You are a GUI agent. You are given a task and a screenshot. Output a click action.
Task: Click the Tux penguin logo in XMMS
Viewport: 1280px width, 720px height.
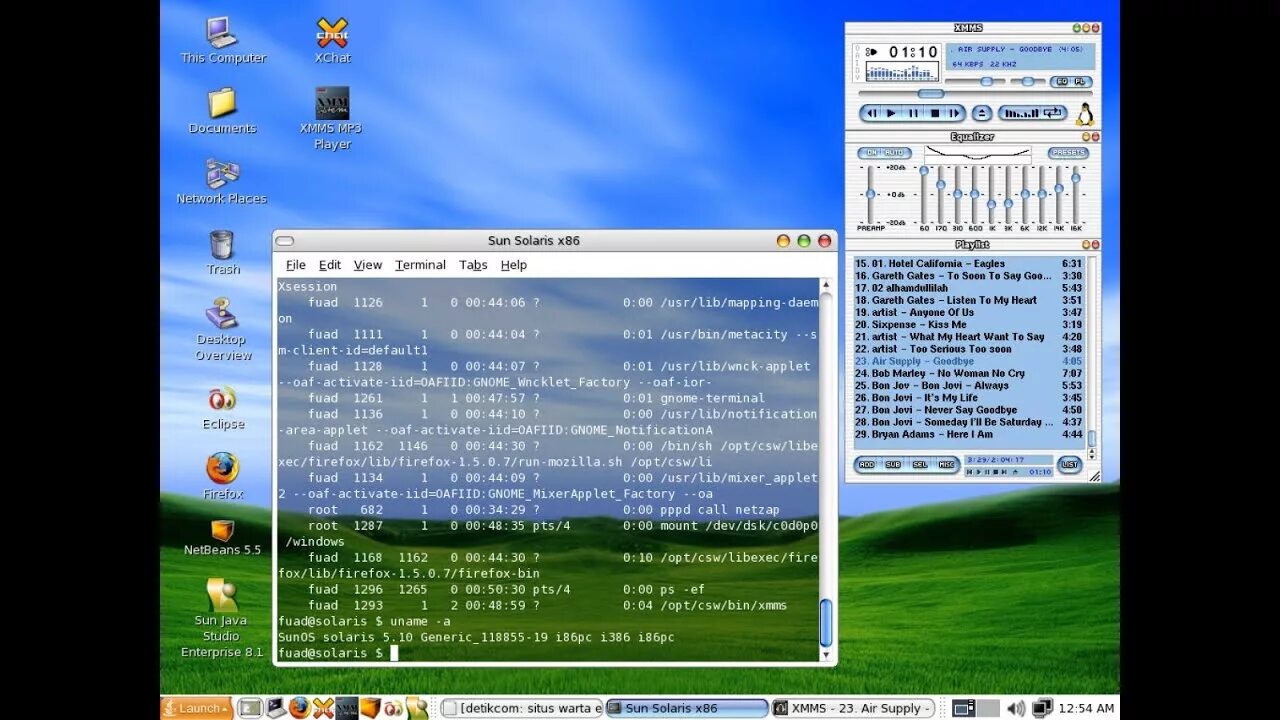pos(1085,114)
